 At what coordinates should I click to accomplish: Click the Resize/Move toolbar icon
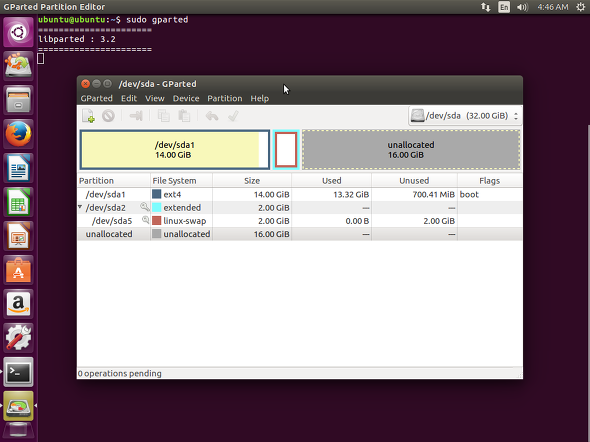[136, 116]
